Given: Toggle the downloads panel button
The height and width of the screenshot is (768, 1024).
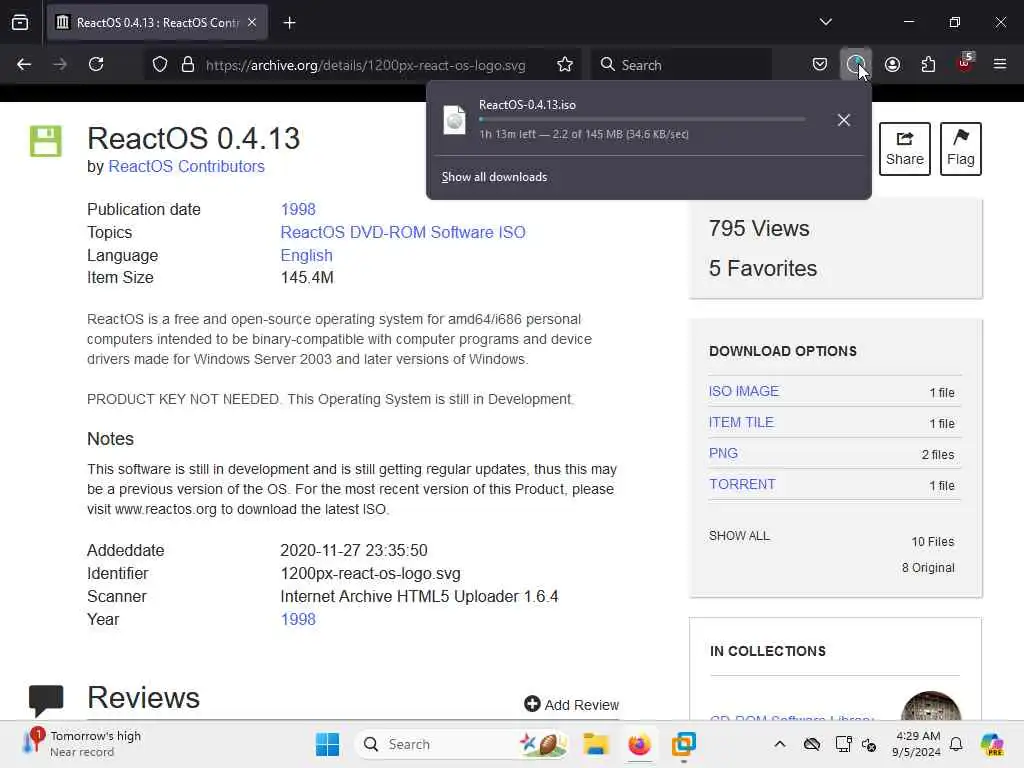Looking at the screenshot, I should pos(856,64).
